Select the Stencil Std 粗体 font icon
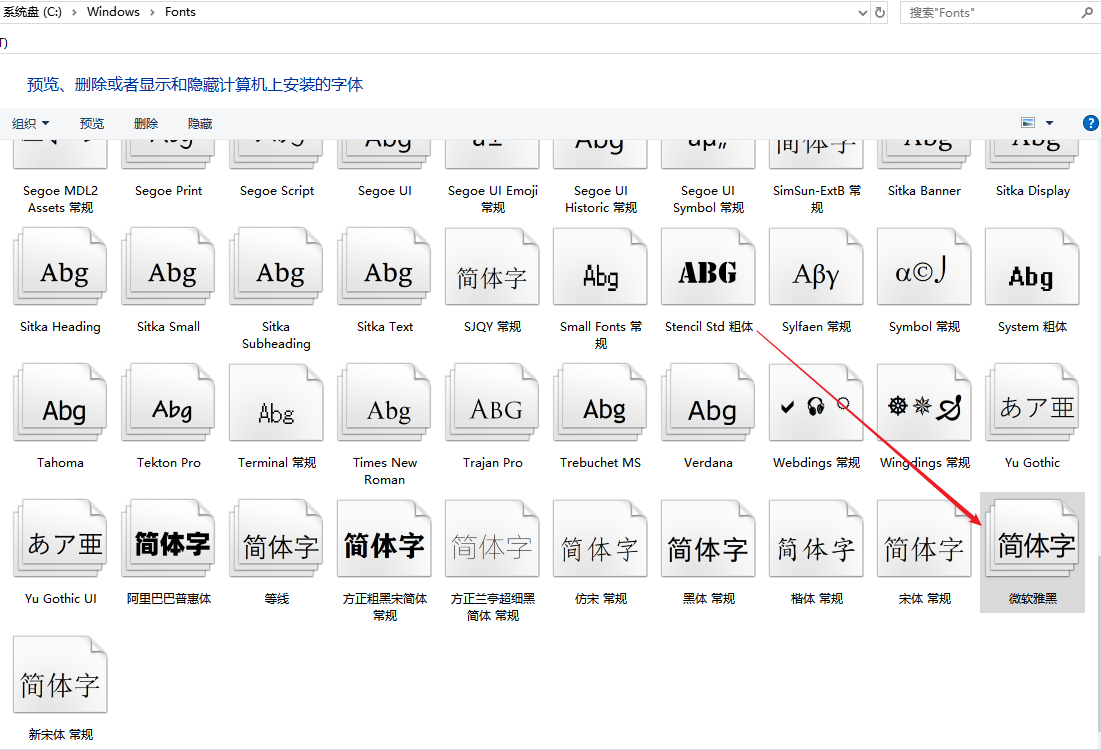 point(708,267)
